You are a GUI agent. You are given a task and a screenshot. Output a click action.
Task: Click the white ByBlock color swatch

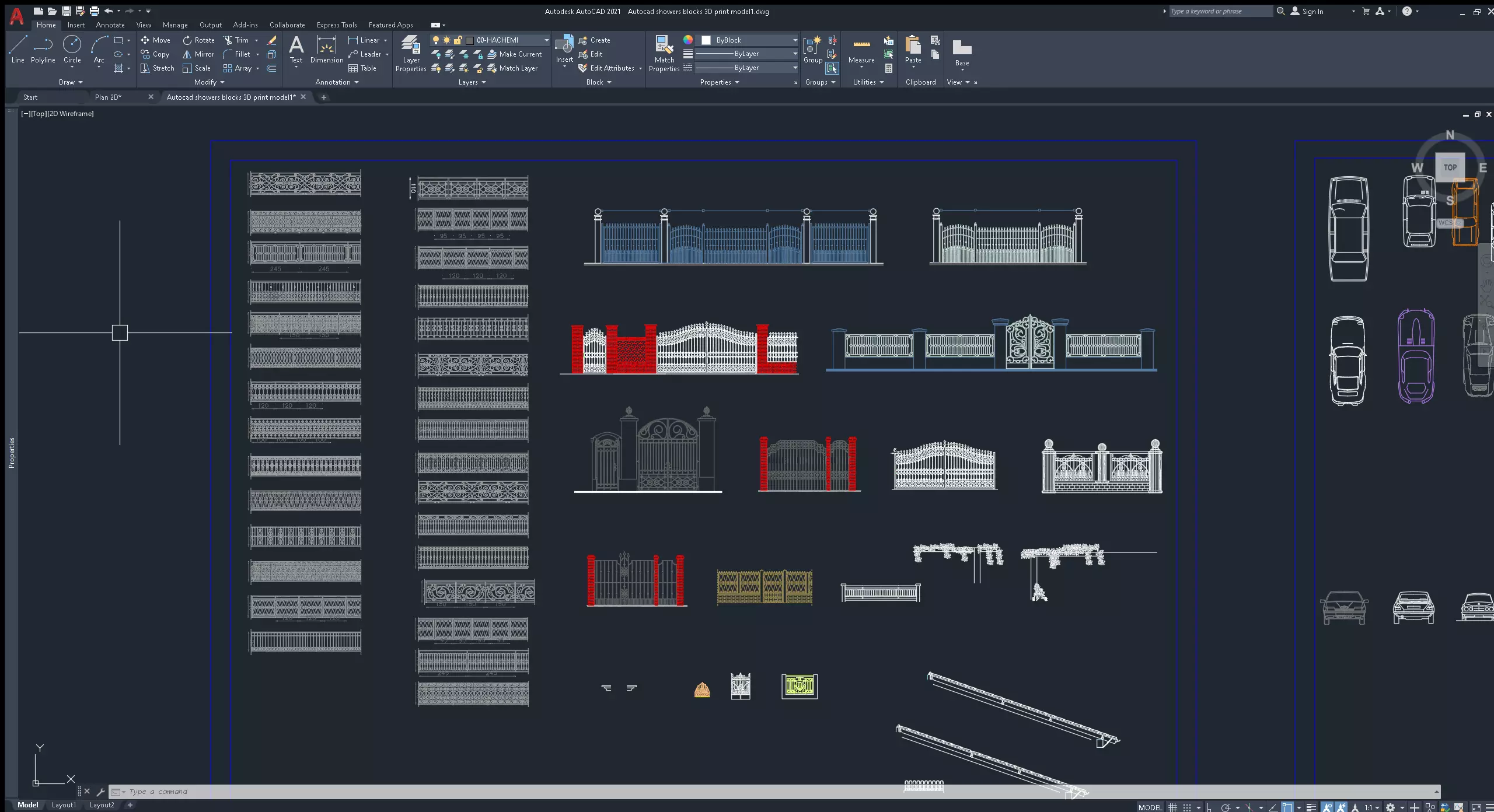click(706, 40)
